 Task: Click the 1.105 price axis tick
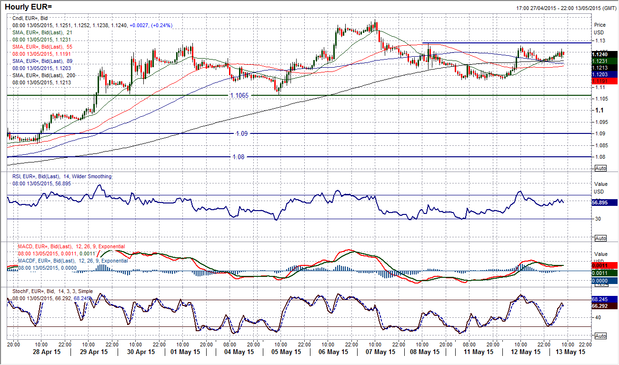[x=601, y=99]
